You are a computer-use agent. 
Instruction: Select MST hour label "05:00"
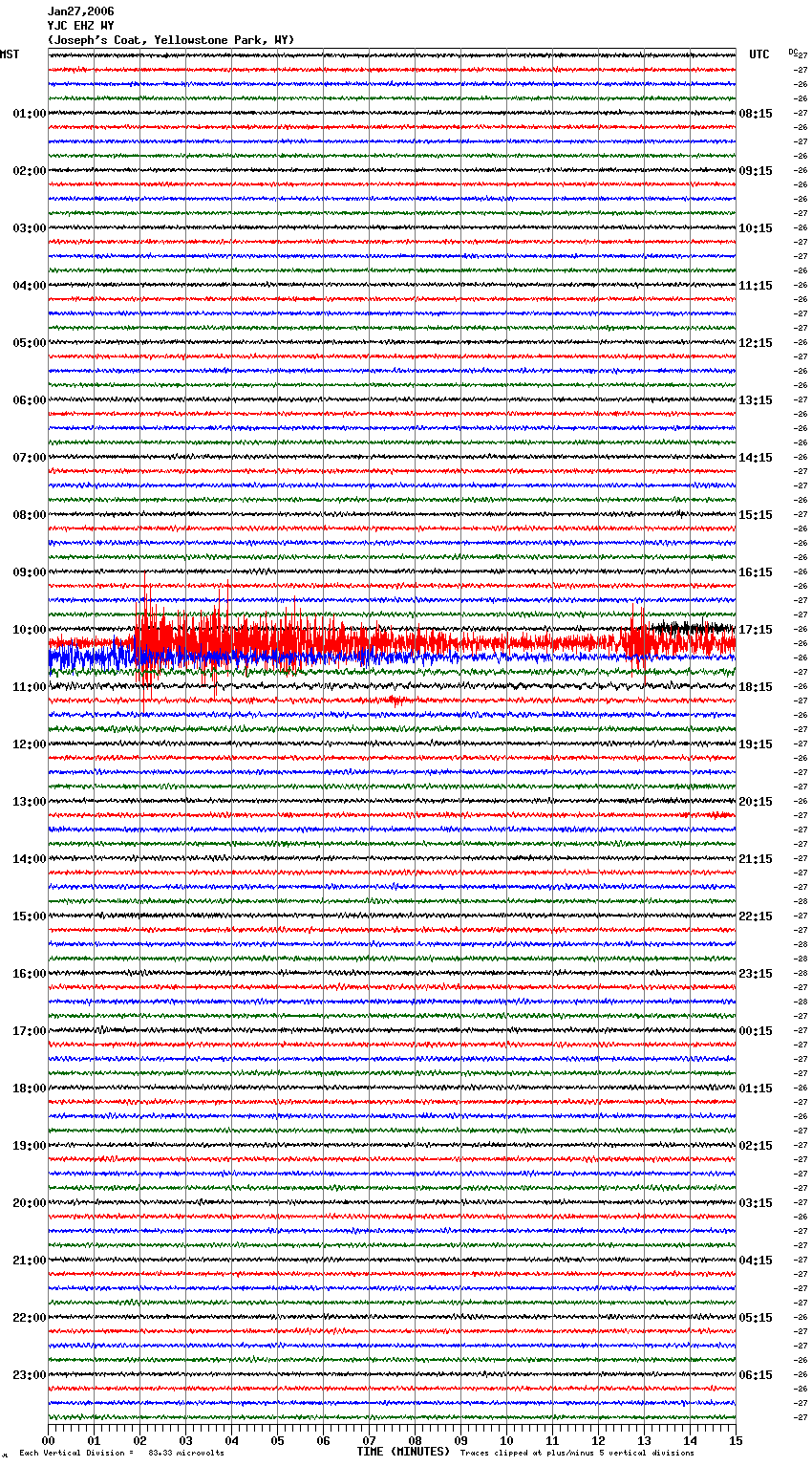point(30,343)
